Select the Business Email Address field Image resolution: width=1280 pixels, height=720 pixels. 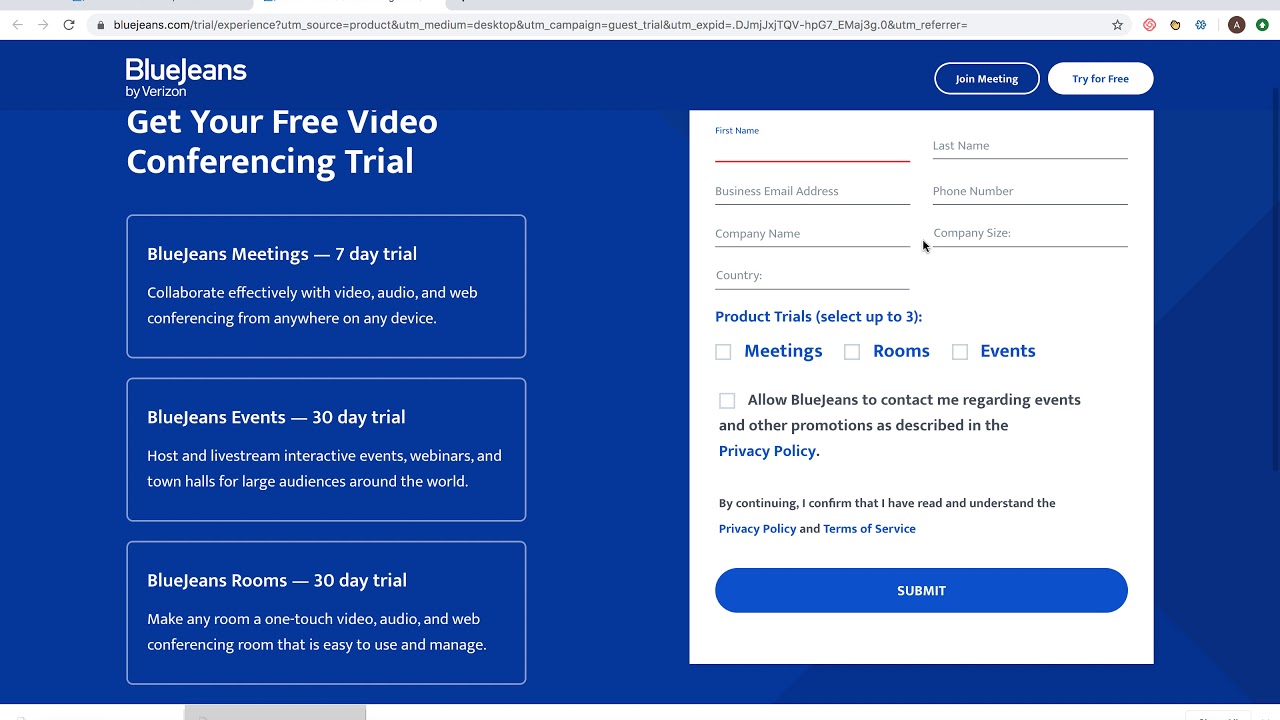pos(812,191)
